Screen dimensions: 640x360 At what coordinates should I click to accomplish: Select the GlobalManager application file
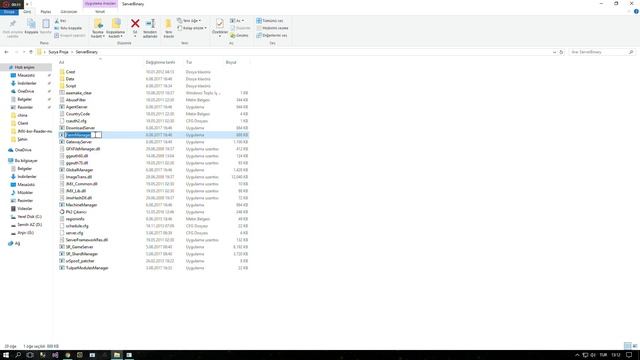80,170
